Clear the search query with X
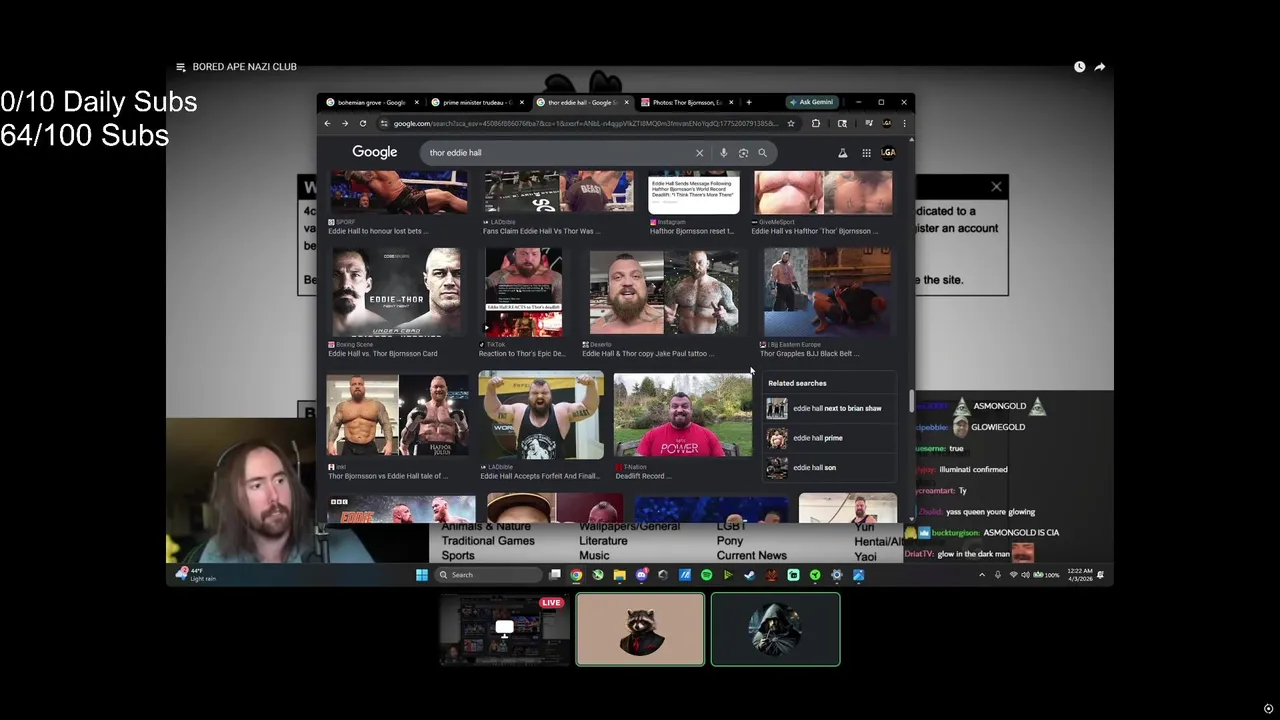This screenshot has height=720, width=1280. [x=699, y=153]
